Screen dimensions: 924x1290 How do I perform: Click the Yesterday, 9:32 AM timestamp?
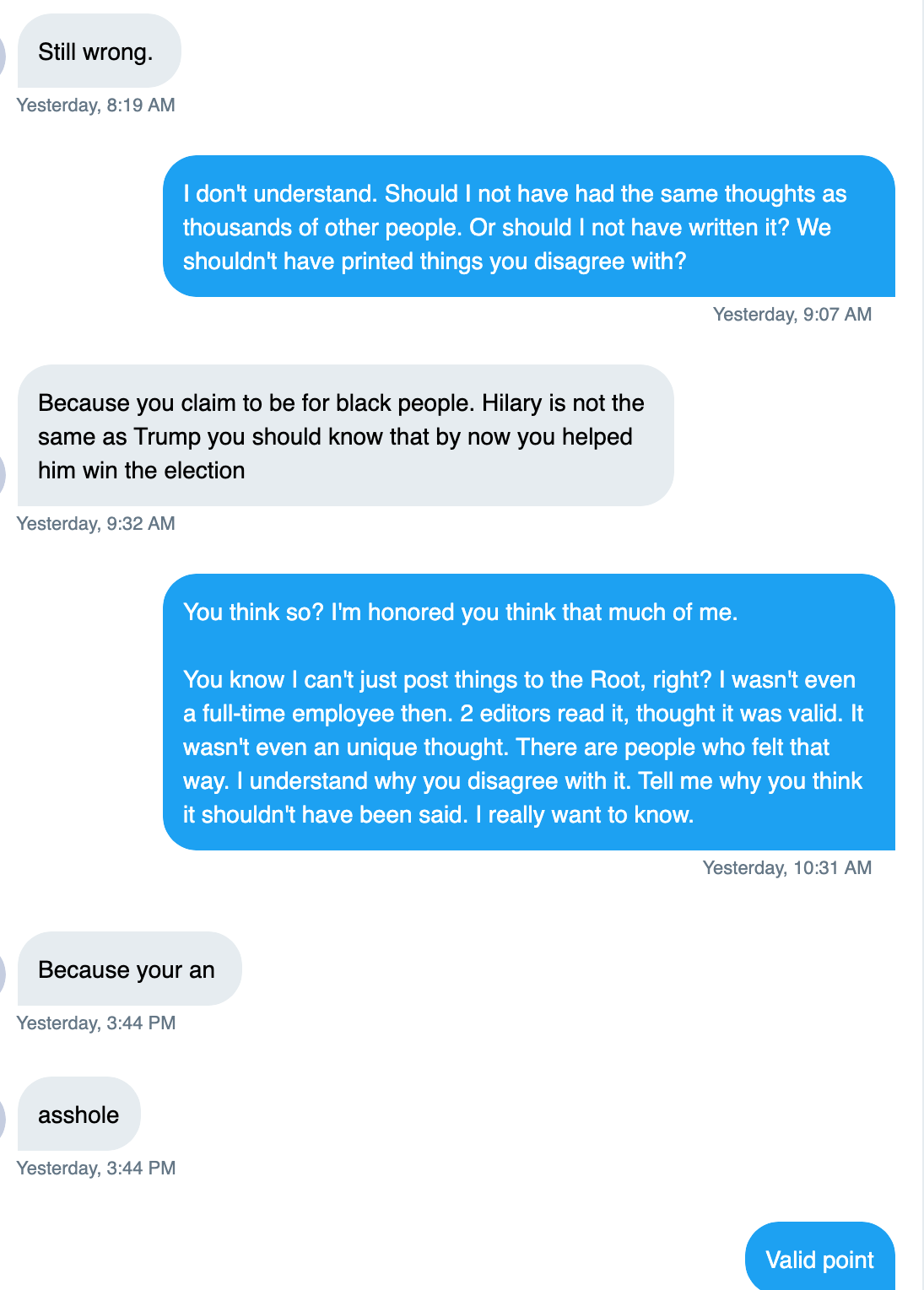pyautogui.click(x=96, y=524)
